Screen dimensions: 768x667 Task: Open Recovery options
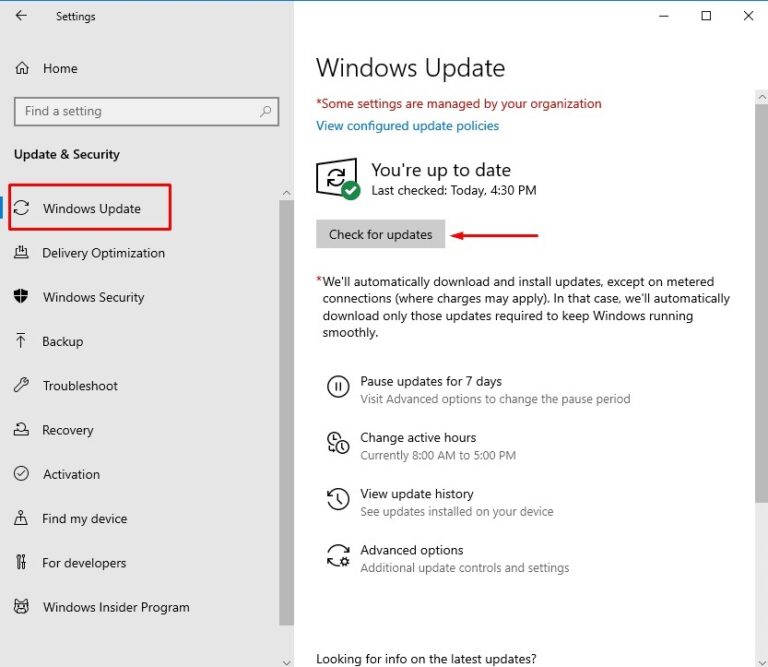click(x=68, y=430)
